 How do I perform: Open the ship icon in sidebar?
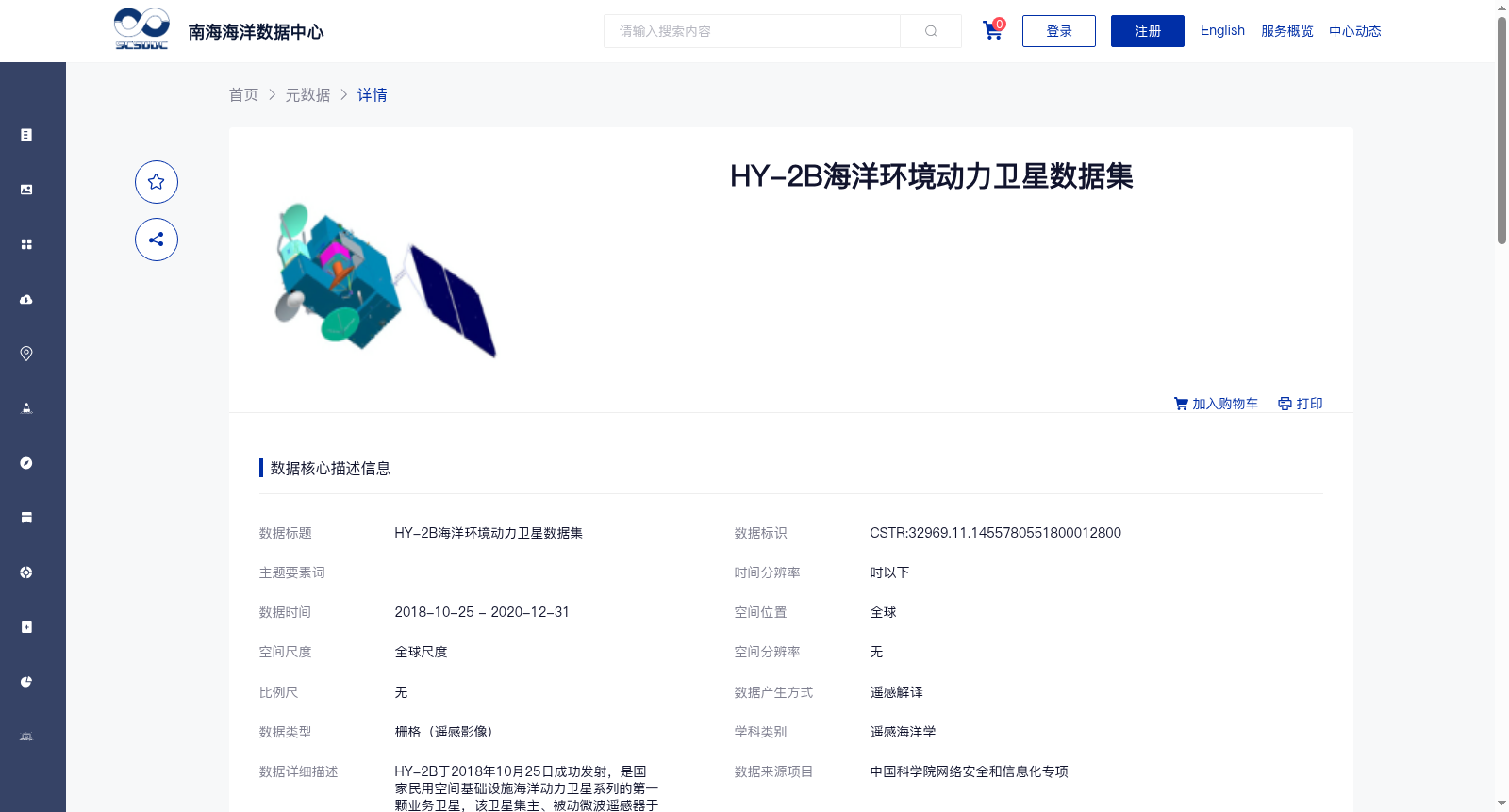[26, 408]
